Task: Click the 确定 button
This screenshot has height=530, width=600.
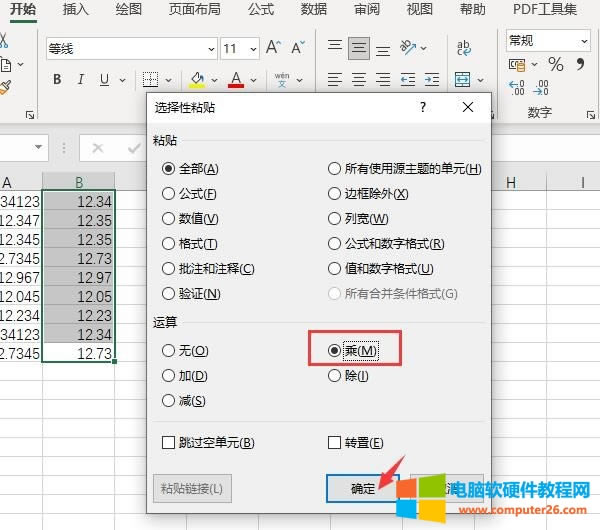Action: tap(362, 489)
